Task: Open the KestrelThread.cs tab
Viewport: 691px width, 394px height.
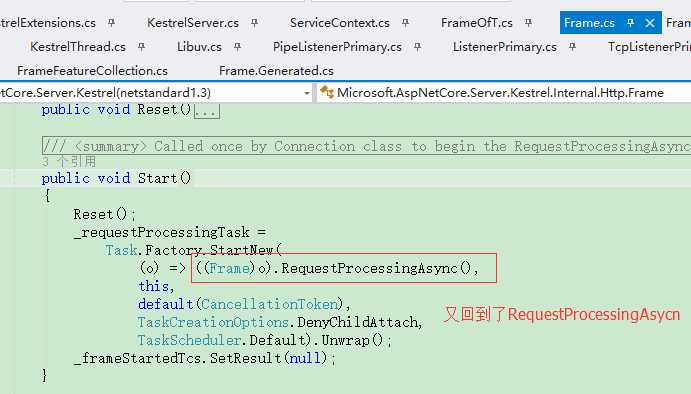Action: (x=78, y=47)
